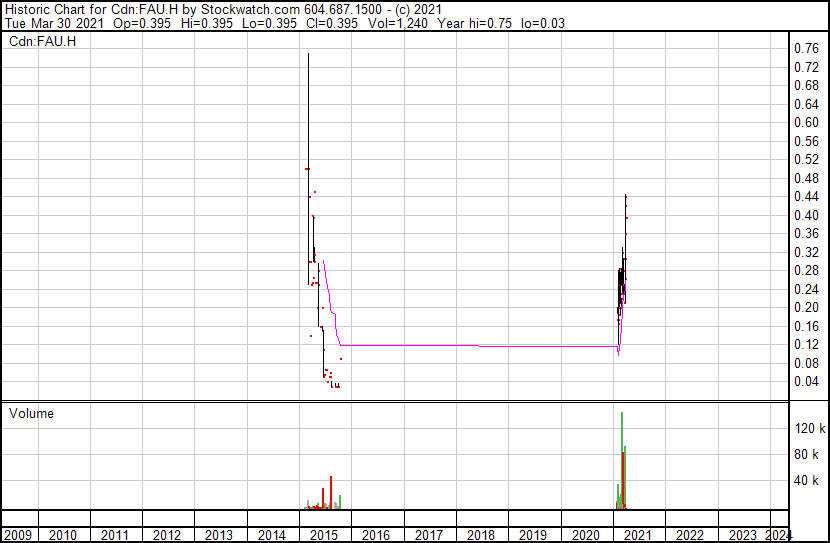This screenshot has width=830, height=543.
Task: Click the 0.24 price axis label
Action: point(806,289)
